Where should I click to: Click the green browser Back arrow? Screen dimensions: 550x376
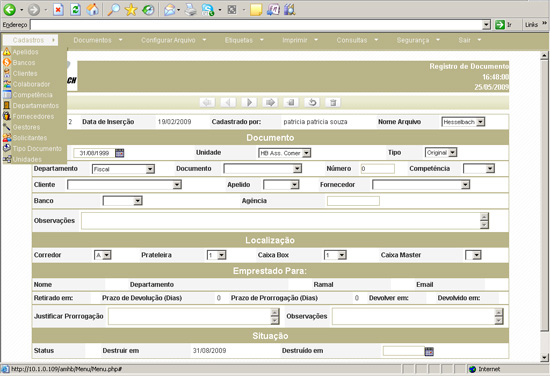click(9, 9)
